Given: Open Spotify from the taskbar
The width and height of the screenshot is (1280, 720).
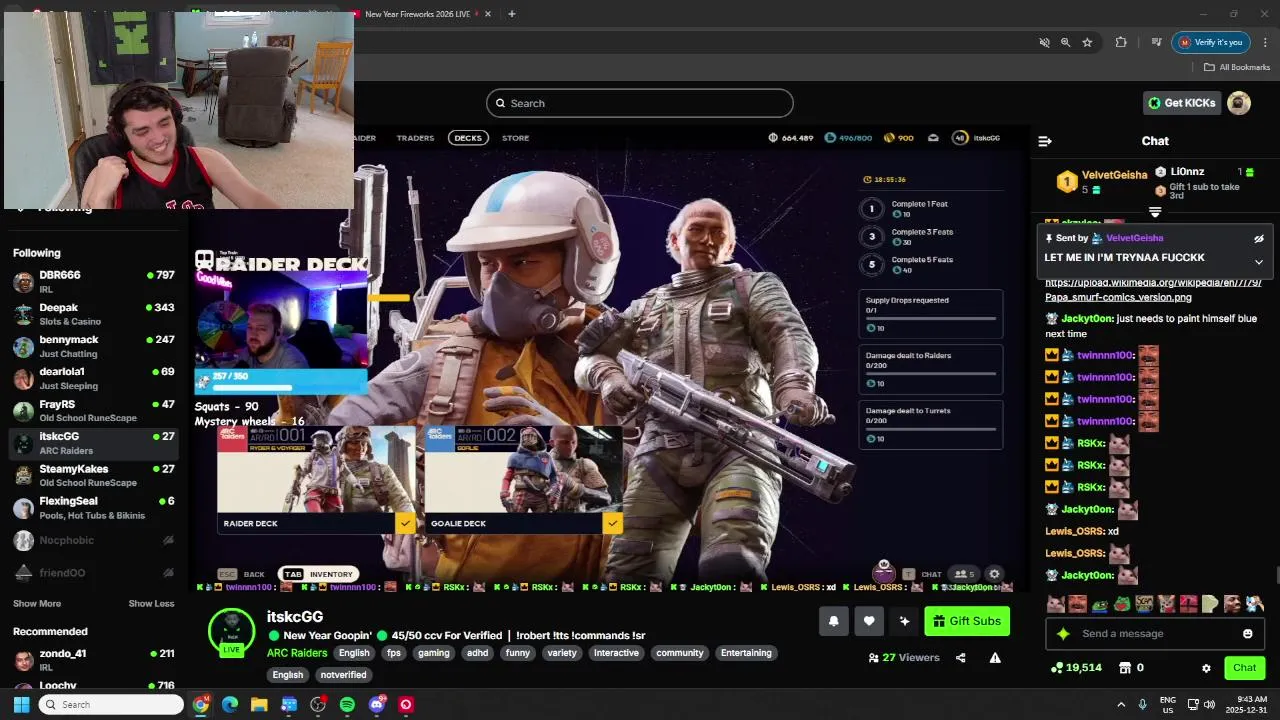Looking at the screenshot, I should pos(347,704).
